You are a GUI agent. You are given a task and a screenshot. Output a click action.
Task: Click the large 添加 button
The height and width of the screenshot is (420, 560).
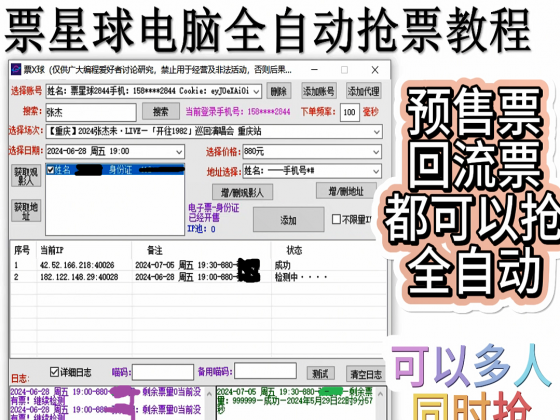pyautogui.click(x=289, y=220)
